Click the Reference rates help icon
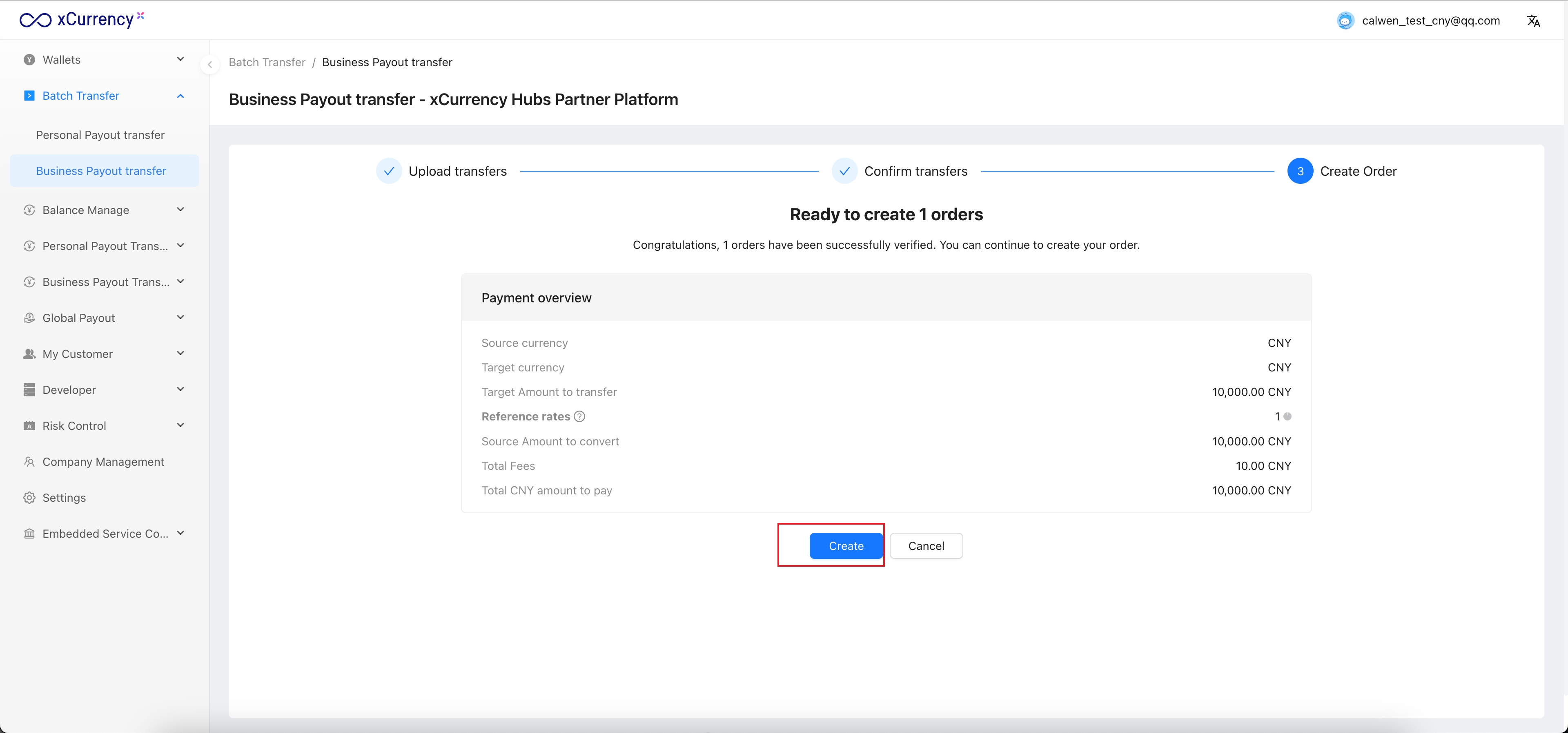 [x=579, y=417]
